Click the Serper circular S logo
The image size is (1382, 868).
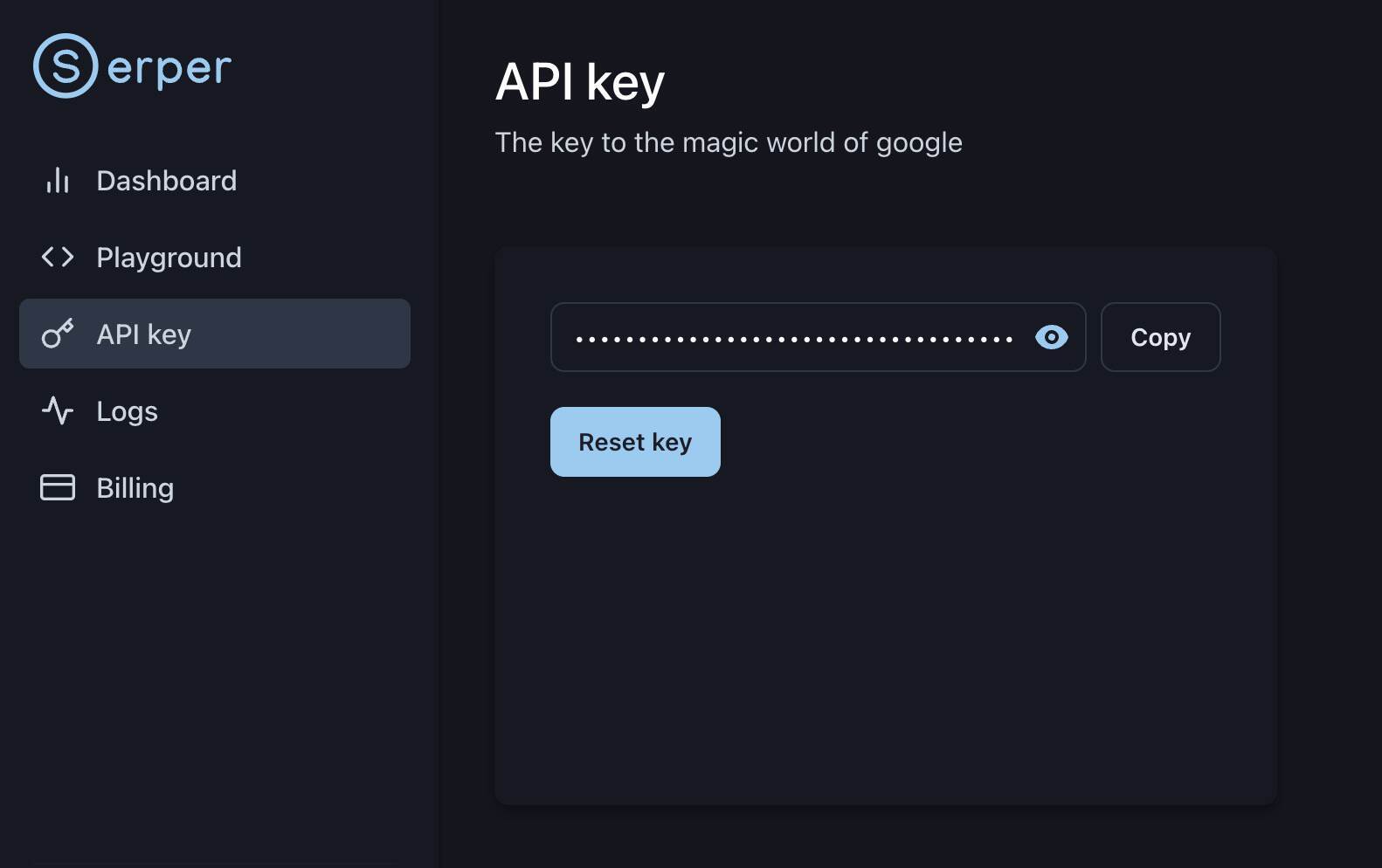pyautogui.click(x=66, y=66)
